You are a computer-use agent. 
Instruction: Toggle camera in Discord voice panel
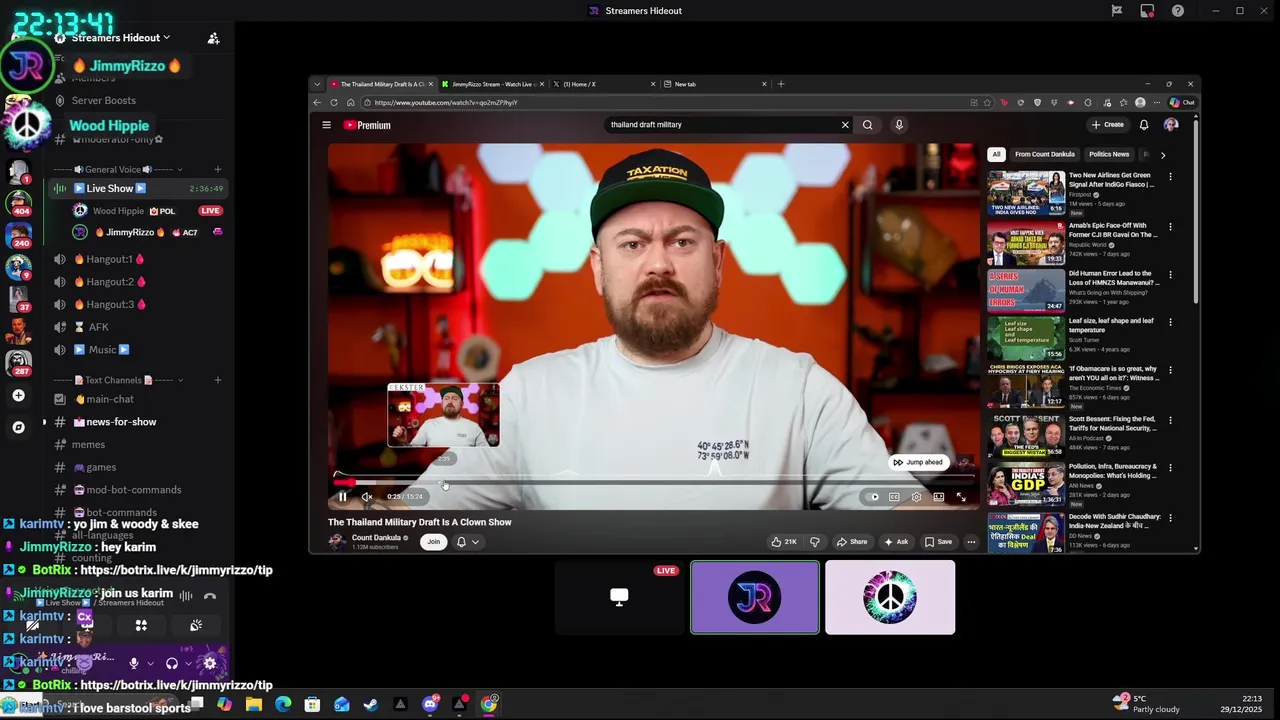(32, 626)
